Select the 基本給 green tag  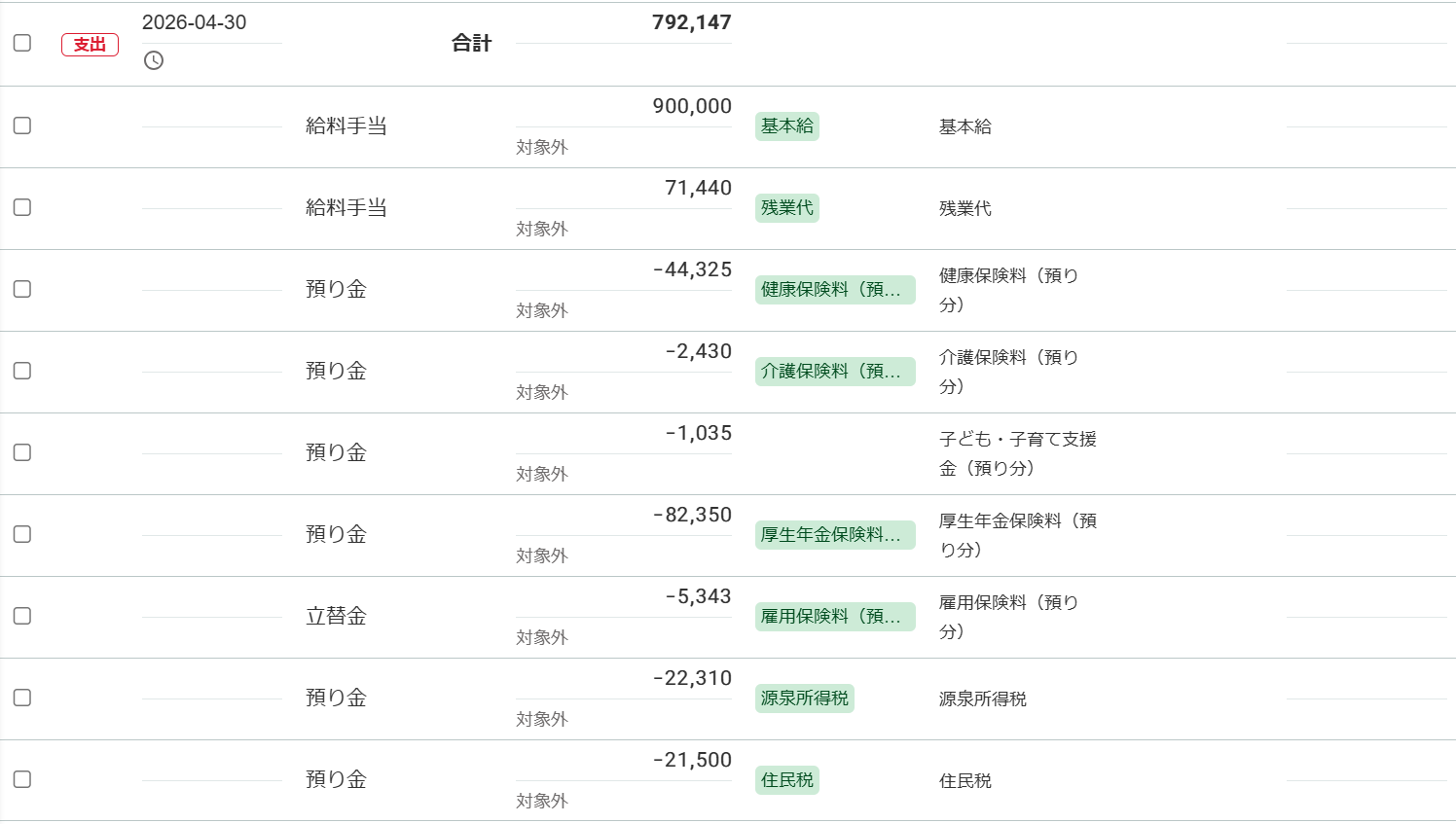786,126
